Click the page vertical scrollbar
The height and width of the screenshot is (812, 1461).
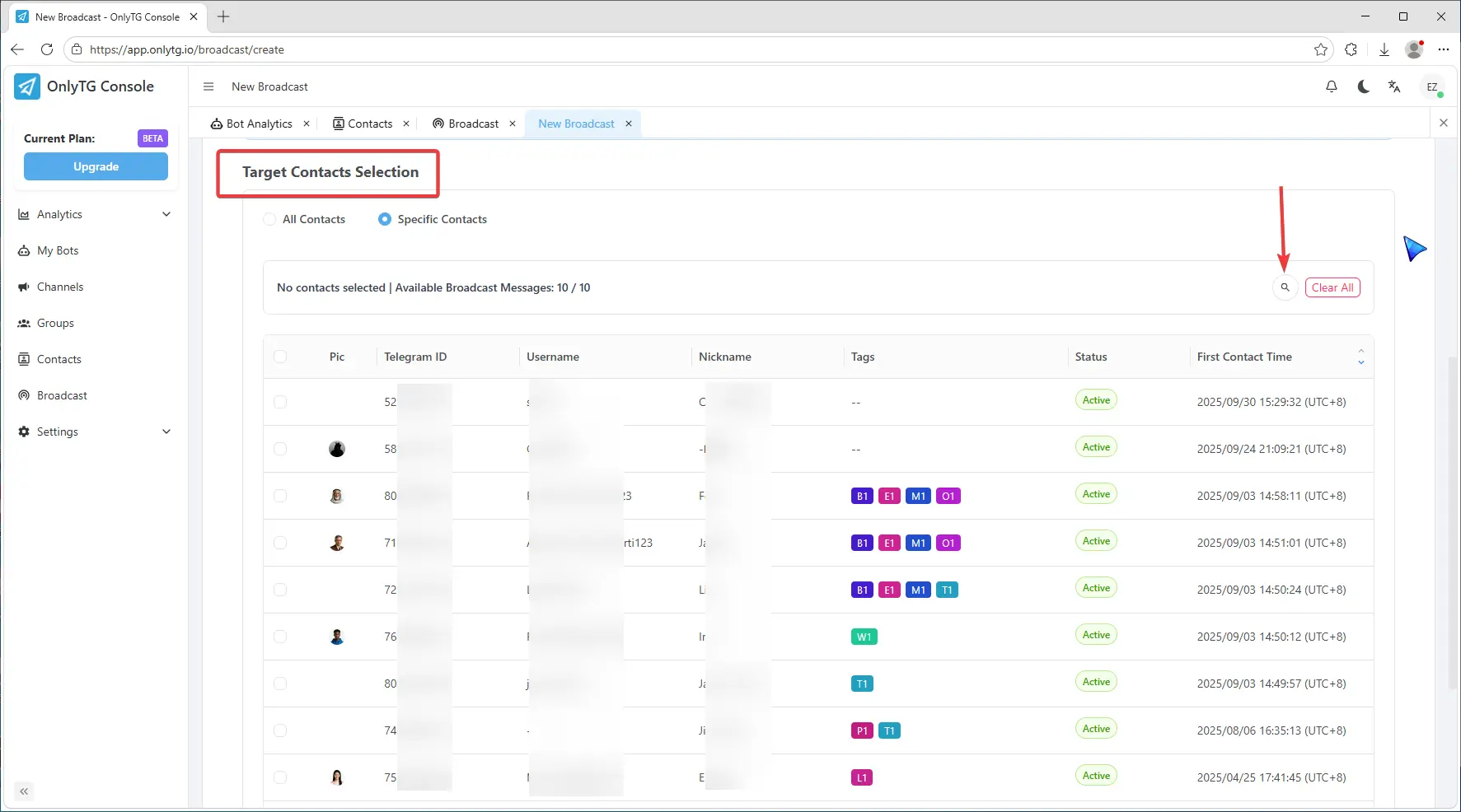[1453, 519]
